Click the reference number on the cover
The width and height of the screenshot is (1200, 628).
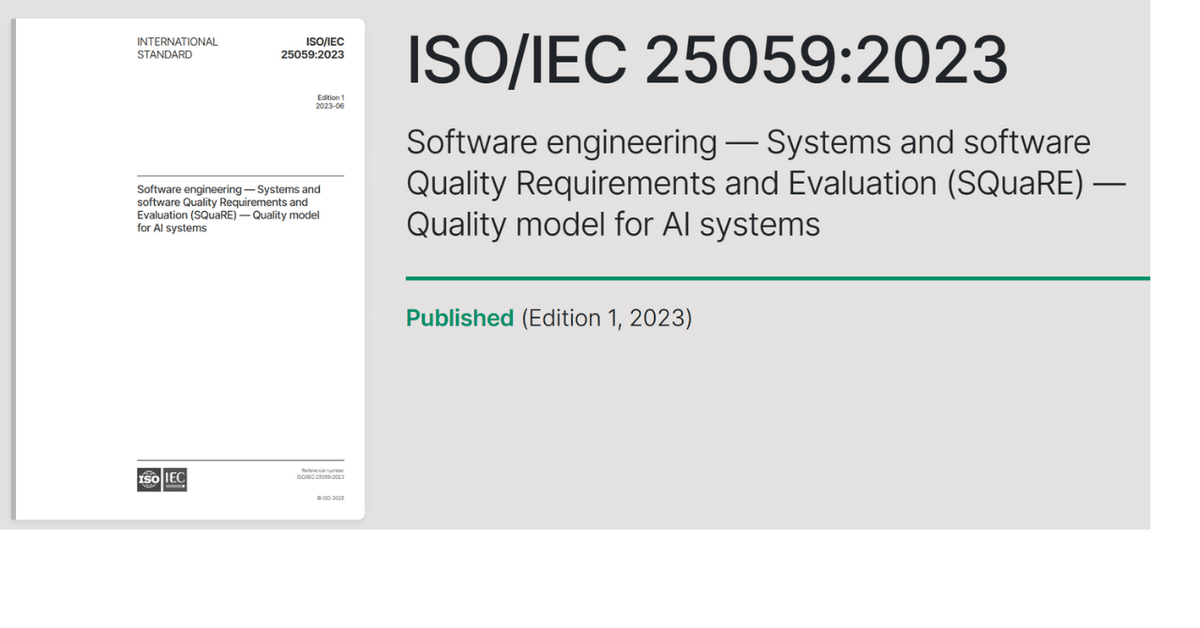click(x=320, y=473)
